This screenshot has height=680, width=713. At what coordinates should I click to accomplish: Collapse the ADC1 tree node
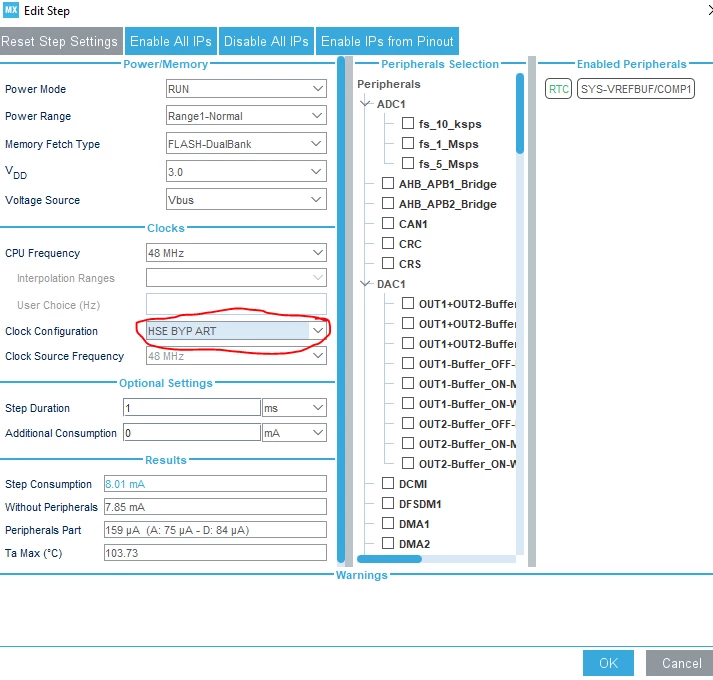[365, 104]
